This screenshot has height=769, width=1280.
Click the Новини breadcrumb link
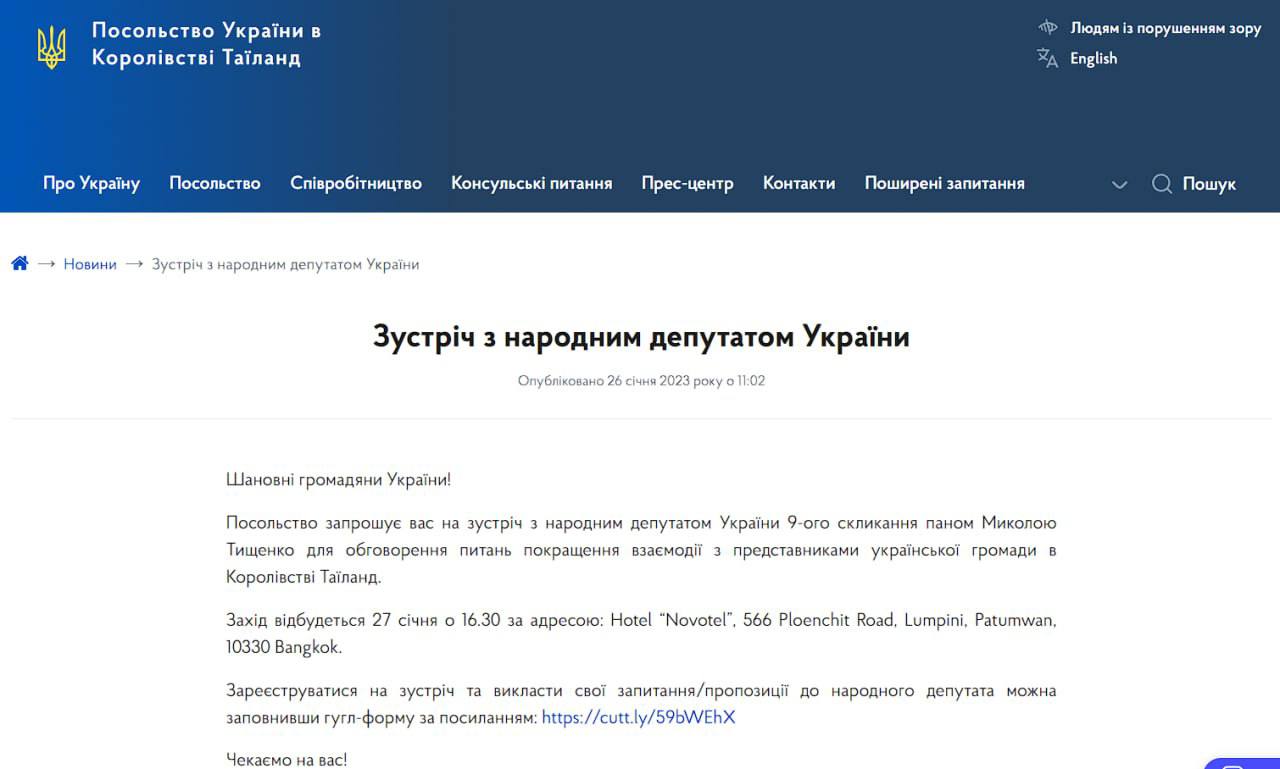tap(90, 264)
